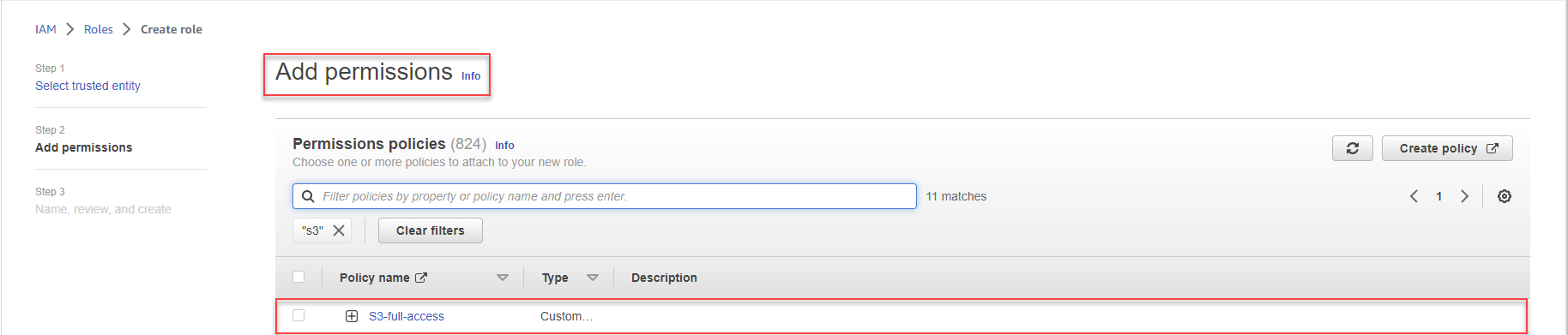Go to next page of policies
Image resolution: width=1568 pixels, height=335 pixels.
1464,196
